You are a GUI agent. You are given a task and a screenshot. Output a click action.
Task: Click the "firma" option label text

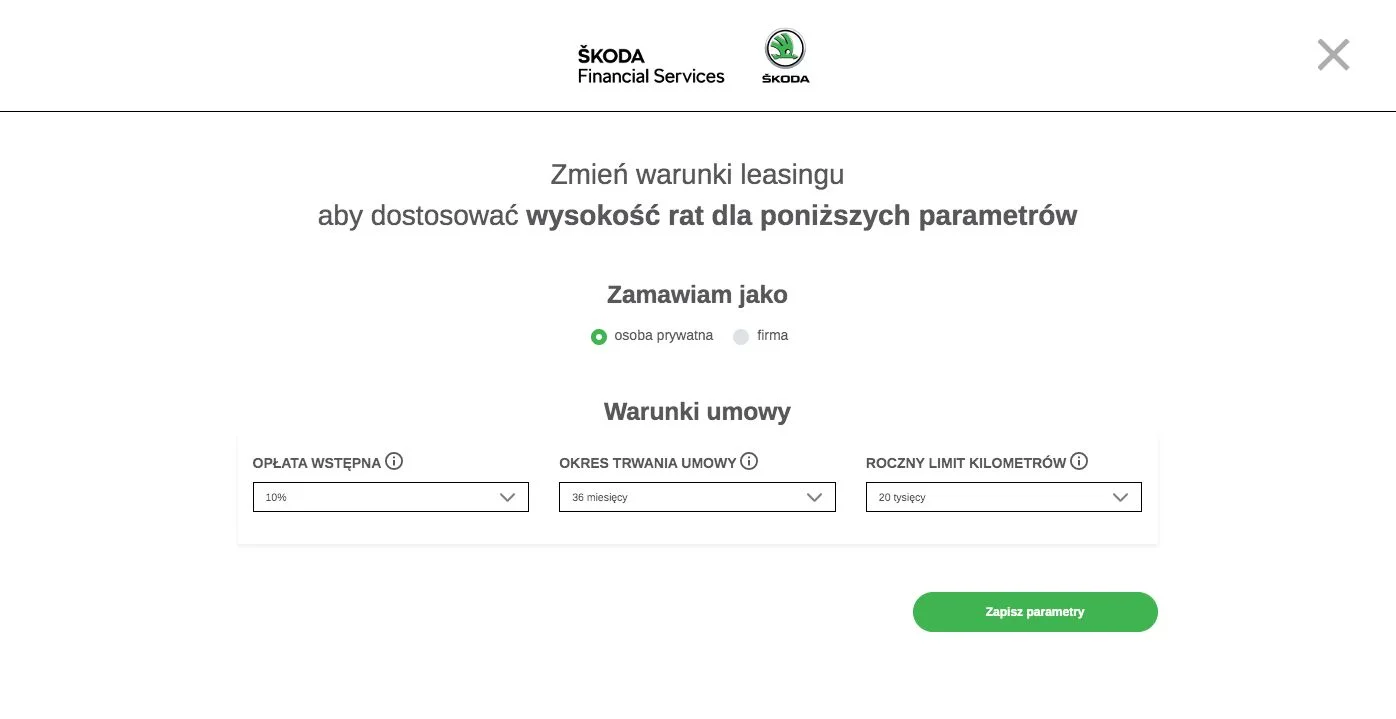coord(773,335)
